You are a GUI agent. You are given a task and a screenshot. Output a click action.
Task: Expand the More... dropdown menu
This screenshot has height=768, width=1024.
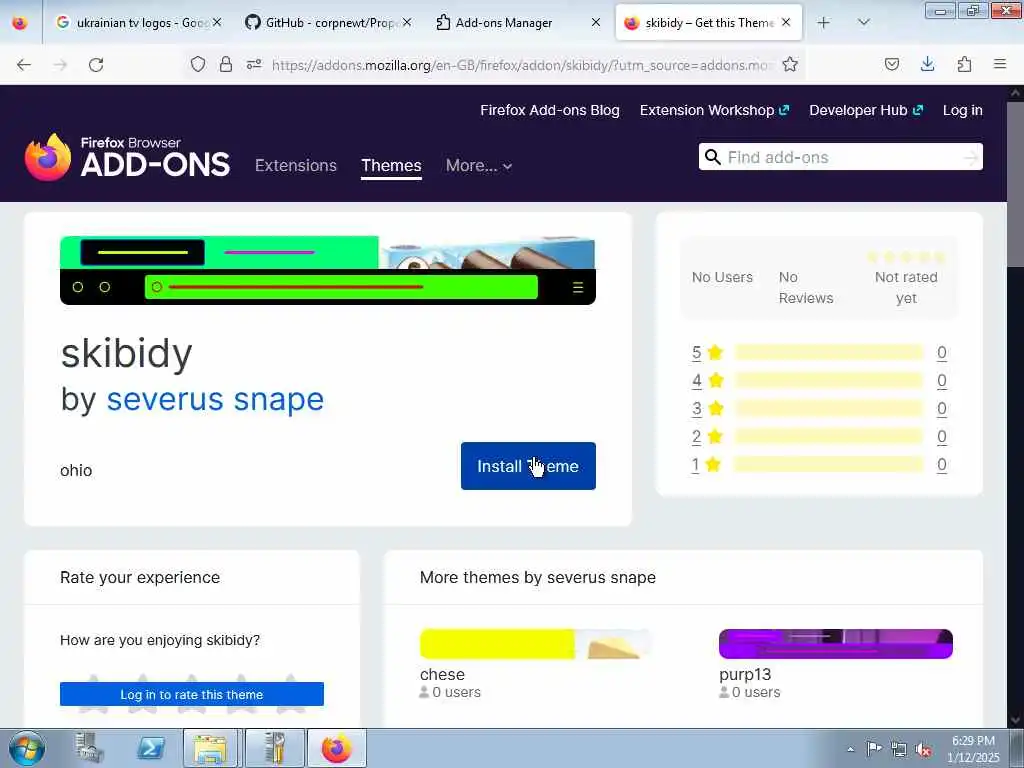pyautogui.click(x=479, y=165)
